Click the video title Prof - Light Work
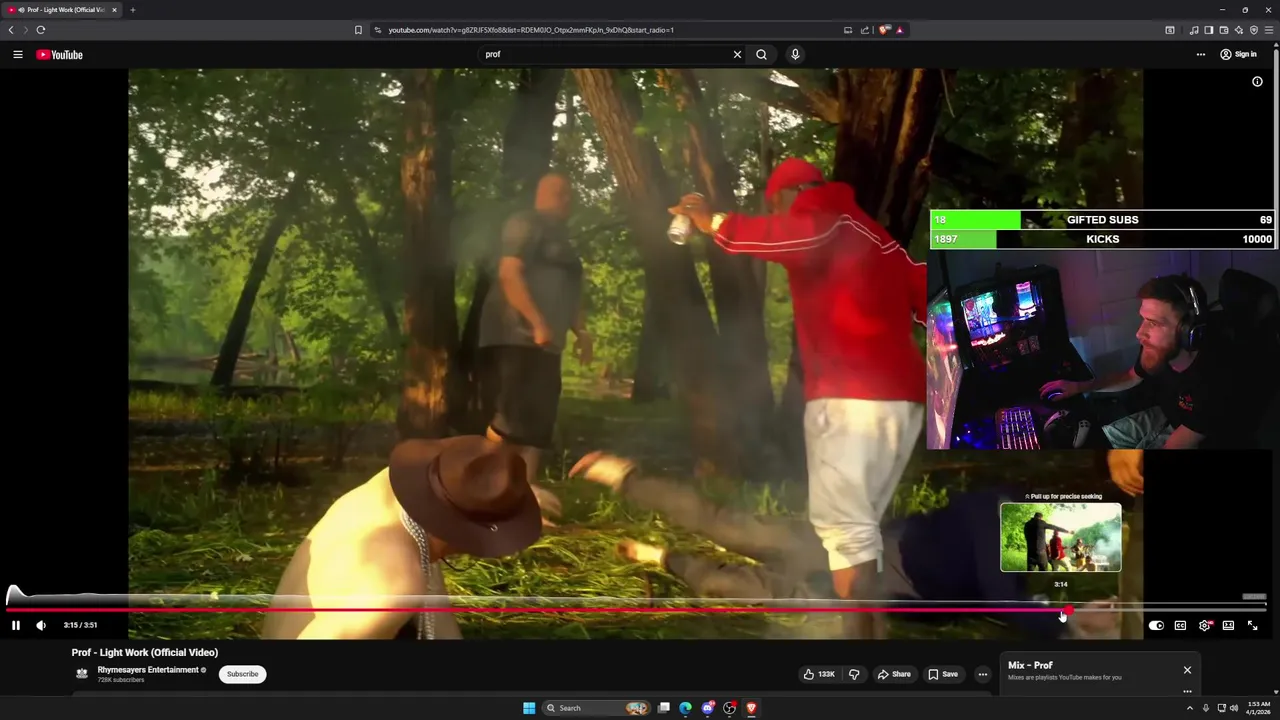 (x=145, y=653)
